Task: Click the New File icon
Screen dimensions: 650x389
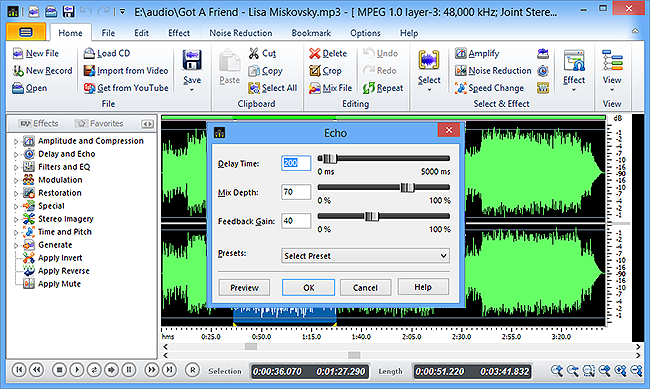Action: 18,53
